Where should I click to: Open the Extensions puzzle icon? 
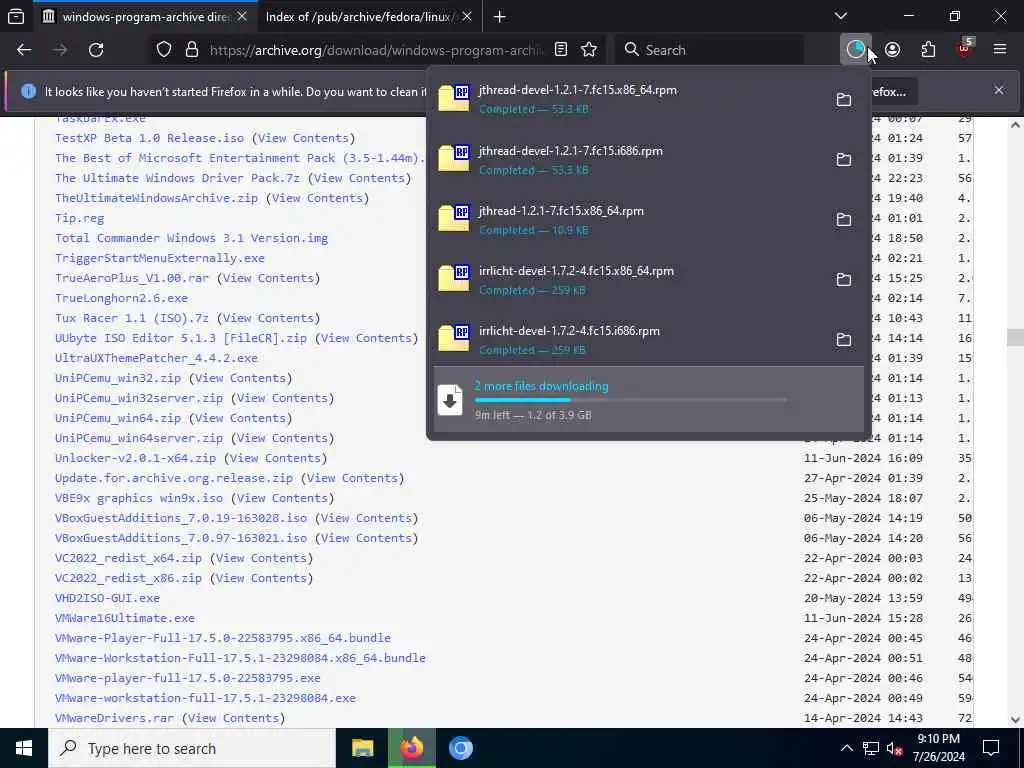pos(929,50)
